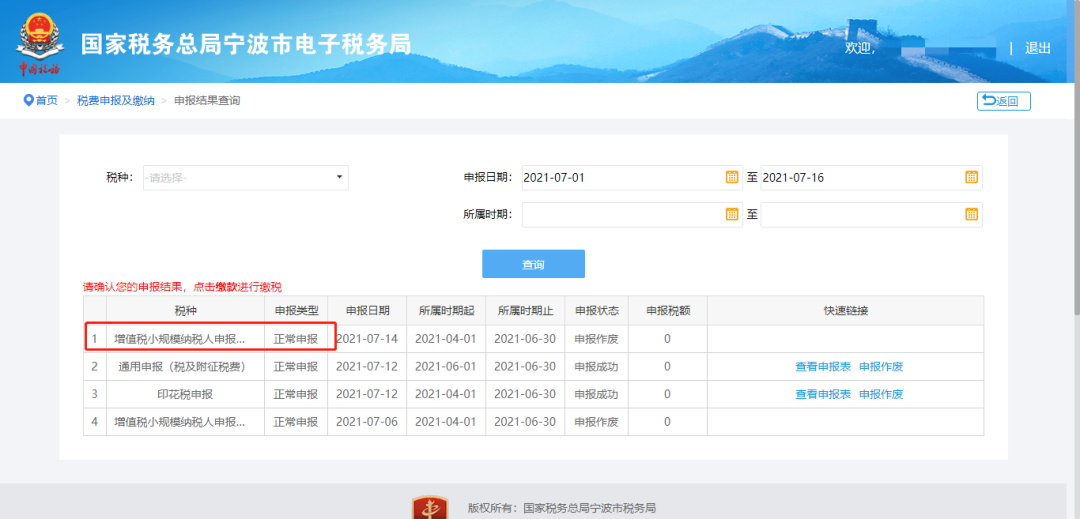Viewport: 1080px width, 519px height.
Task: Open calendar for 申报日期 end date
Action: pos(971,178)
